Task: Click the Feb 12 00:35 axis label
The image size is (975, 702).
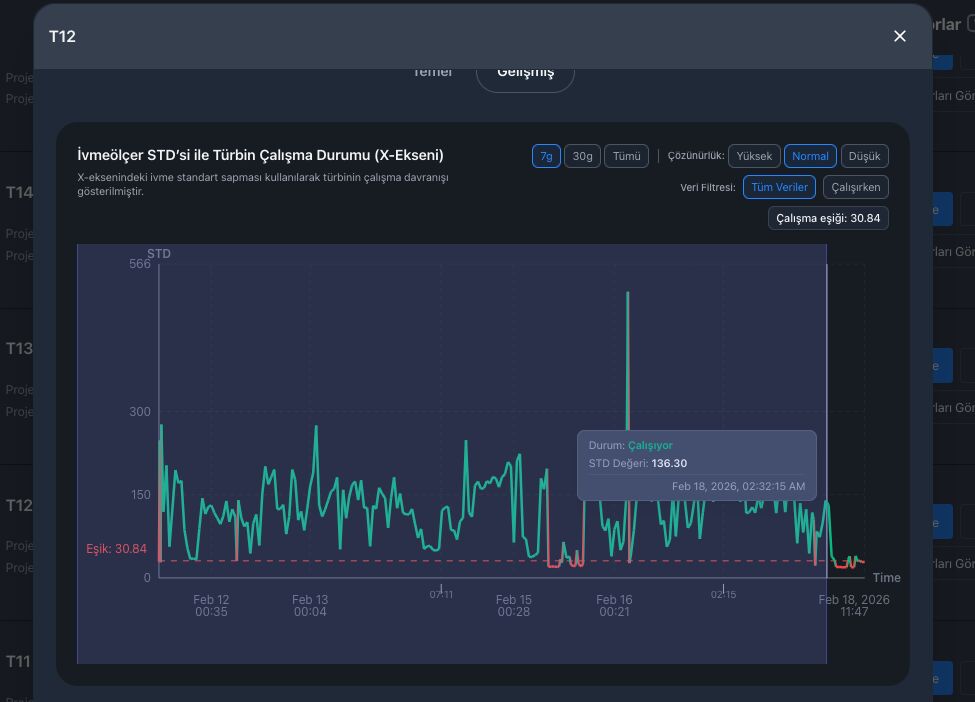Action: coord(211,606)
